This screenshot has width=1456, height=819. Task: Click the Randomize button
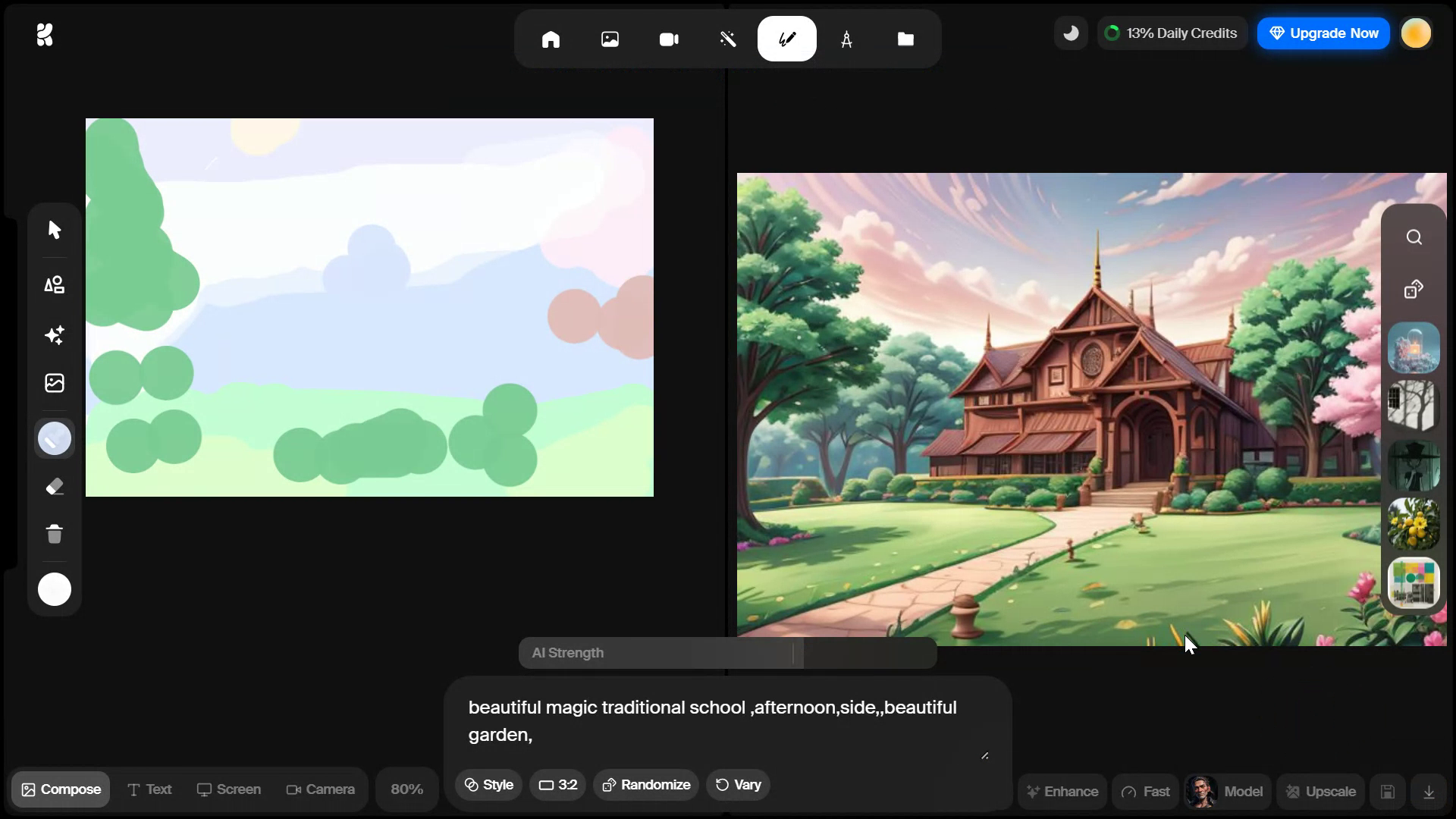[646, 785]
